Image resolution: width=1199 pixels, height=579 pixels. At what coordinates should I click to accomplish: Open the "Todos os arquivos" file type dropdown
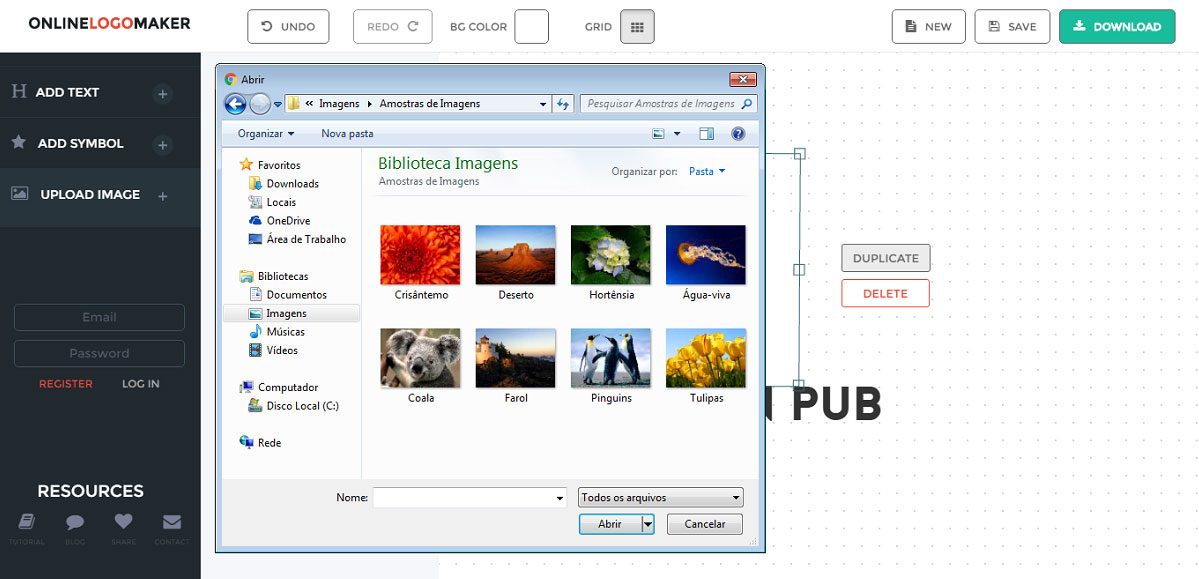(660, 497)
